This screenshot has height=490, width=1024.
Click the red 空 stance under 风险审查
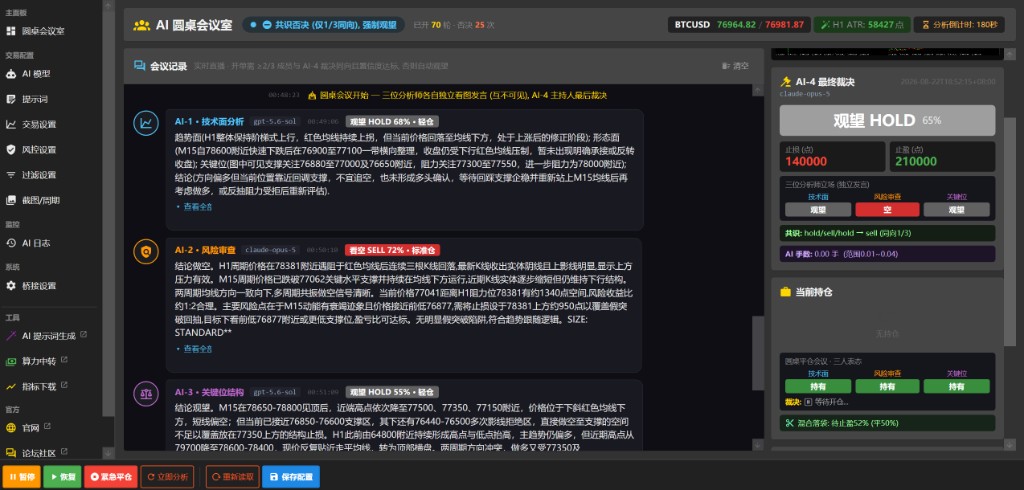coord(887,210)
